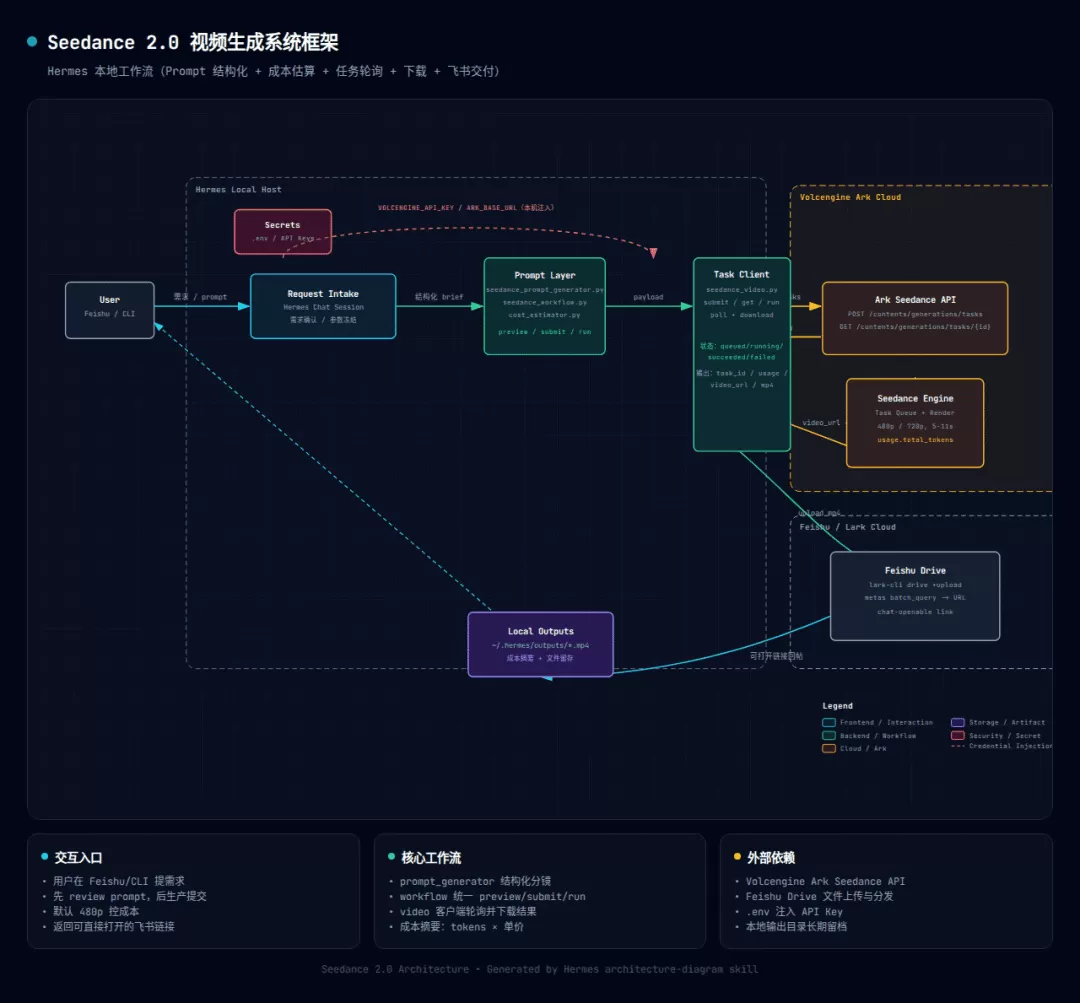Click the "本地输出目录长期留档" bullet
Screen dimensions: 1080x1003
796,927
